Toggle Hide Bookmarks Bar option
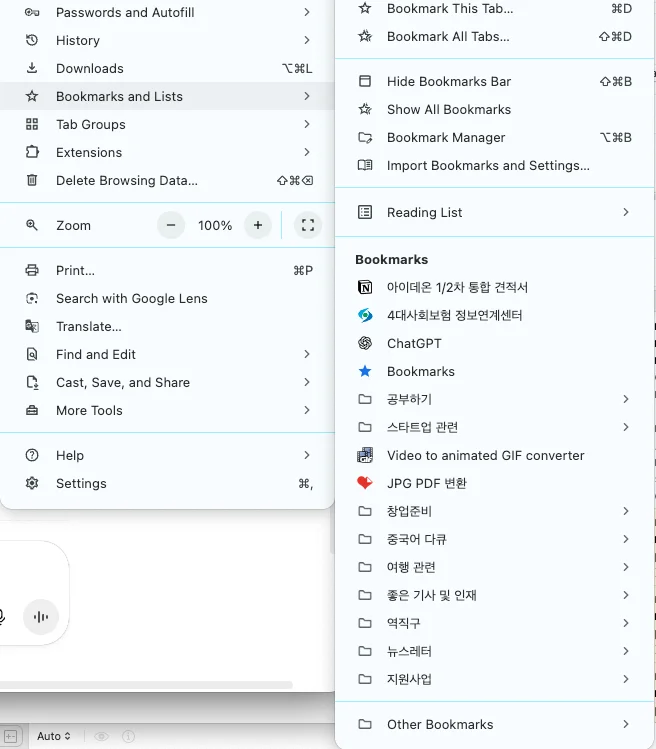This screenshot has height=749, width=656. pyautogui.click(x=448, y=81)
